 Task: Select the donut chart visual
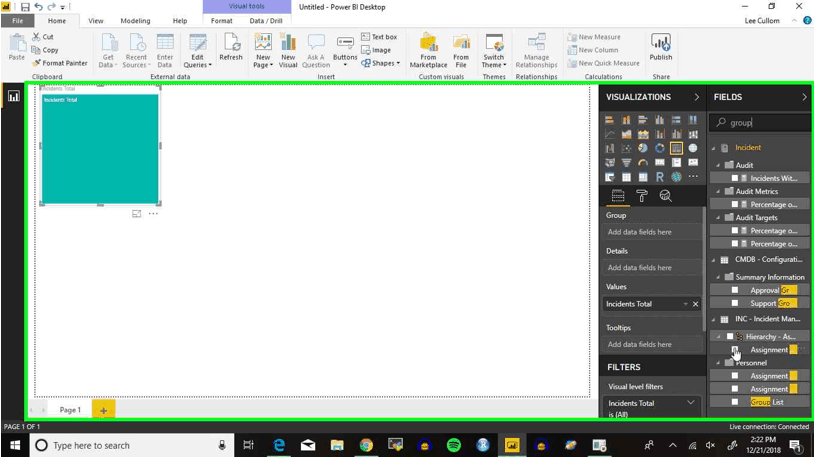659,148
